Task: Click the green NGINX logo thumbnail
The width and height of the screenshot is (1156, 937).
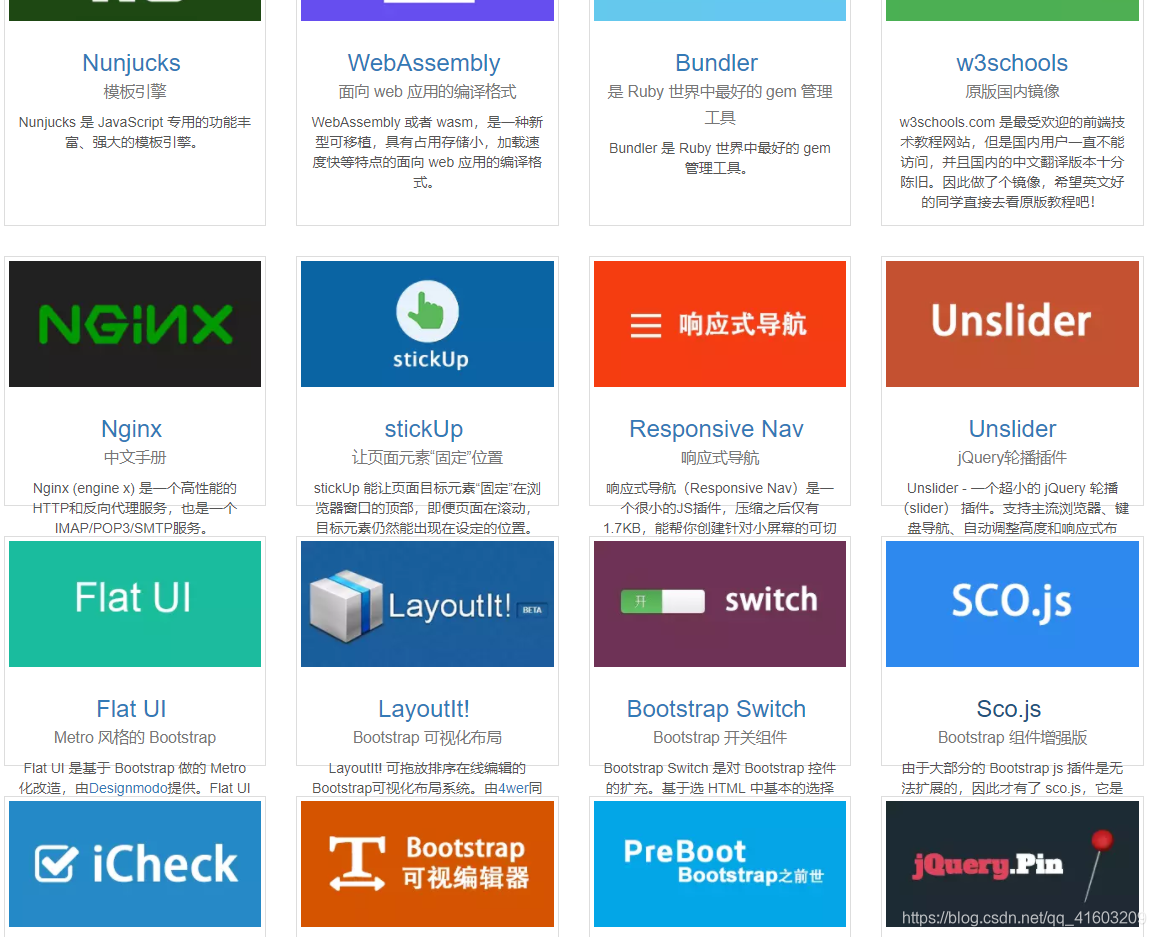Action: point(135,324)
